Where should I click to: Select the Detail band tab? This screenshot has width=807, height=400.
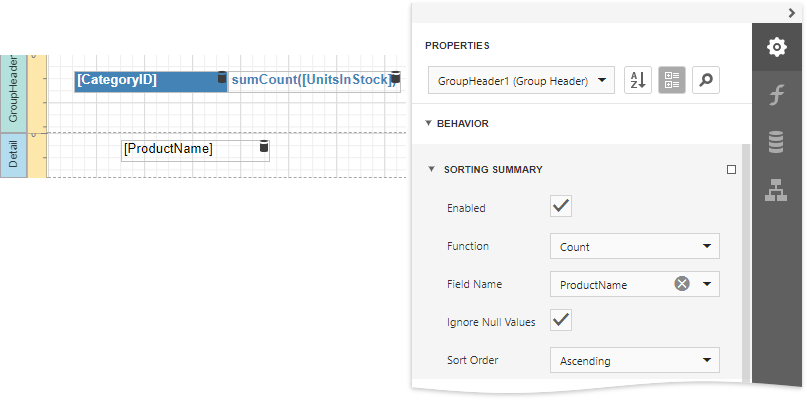click(x=13, y=156)
